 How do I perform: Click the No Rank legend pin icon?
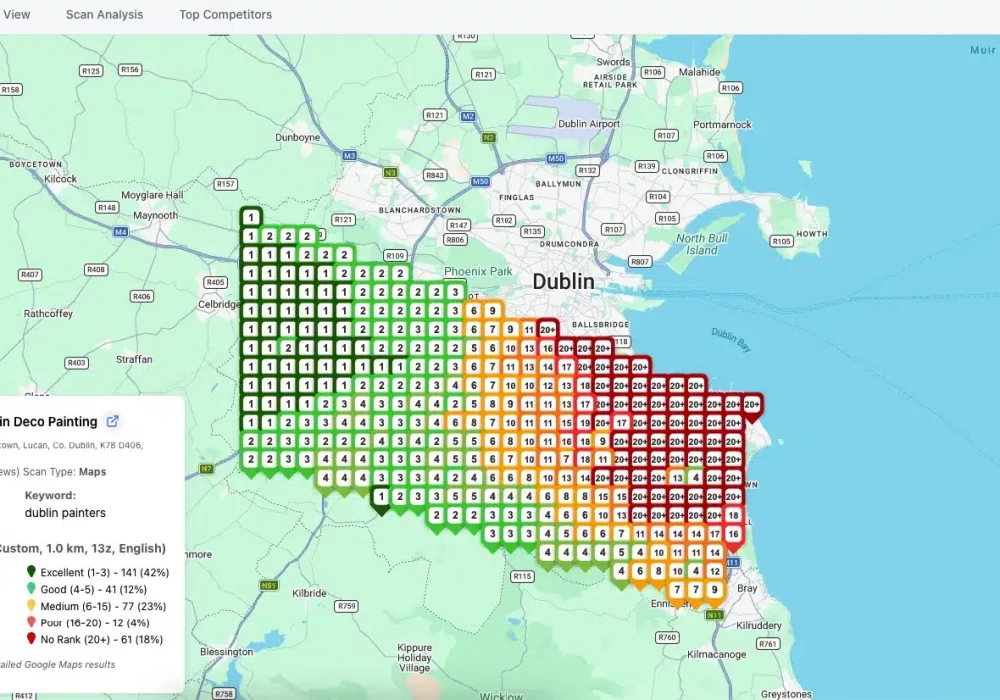point(31,638)
